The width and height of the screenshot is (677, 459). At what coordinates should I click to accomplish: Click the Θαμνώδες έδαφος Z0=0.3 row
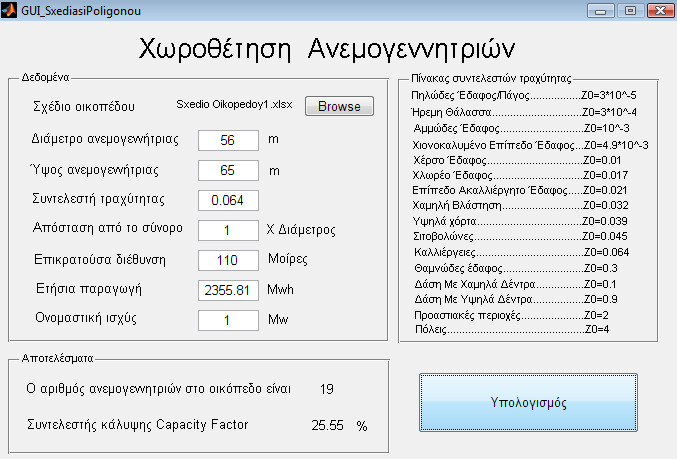click(x=516, y=269)
